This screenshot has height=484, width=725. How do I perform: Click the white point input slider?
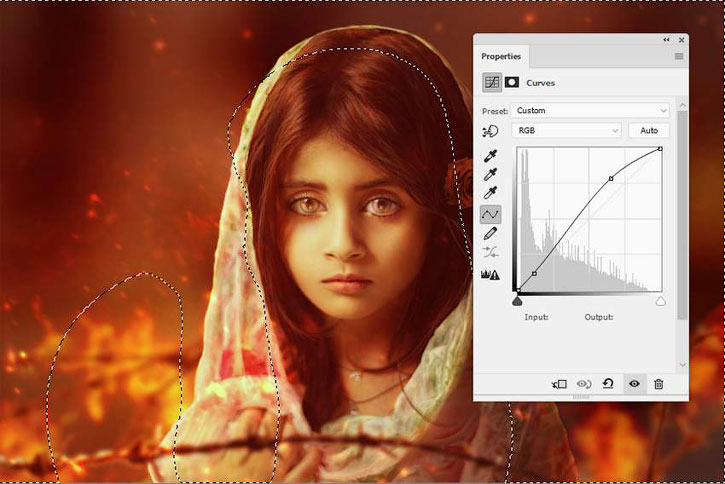tap(661, 302)
